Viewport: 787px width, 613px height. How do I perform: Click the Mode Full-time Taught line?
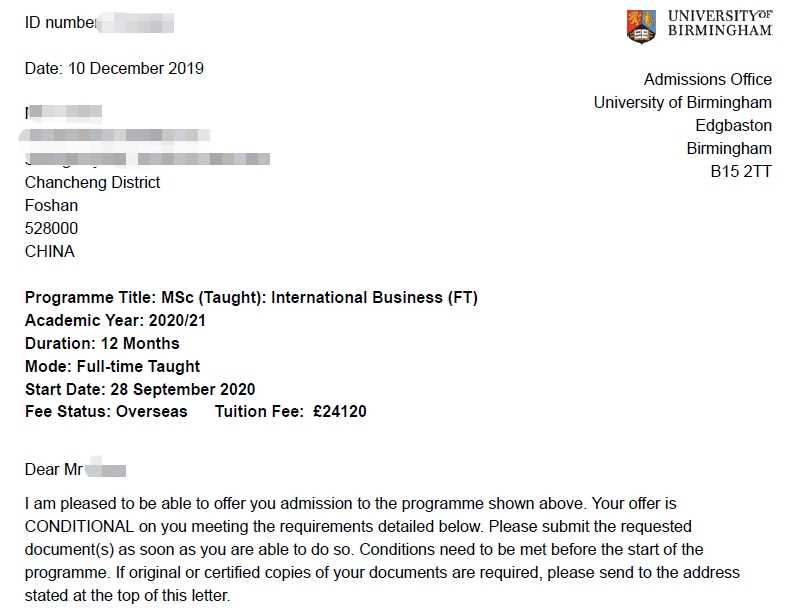112,366
